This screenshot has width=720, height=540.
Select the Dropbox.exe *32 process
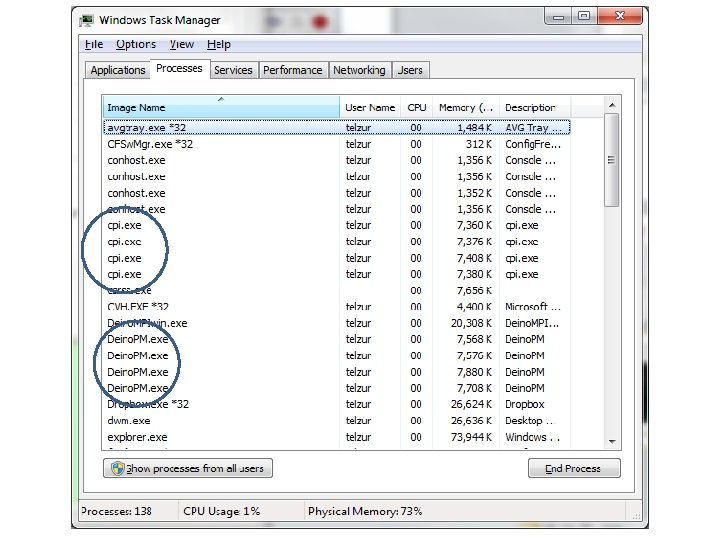337,405
